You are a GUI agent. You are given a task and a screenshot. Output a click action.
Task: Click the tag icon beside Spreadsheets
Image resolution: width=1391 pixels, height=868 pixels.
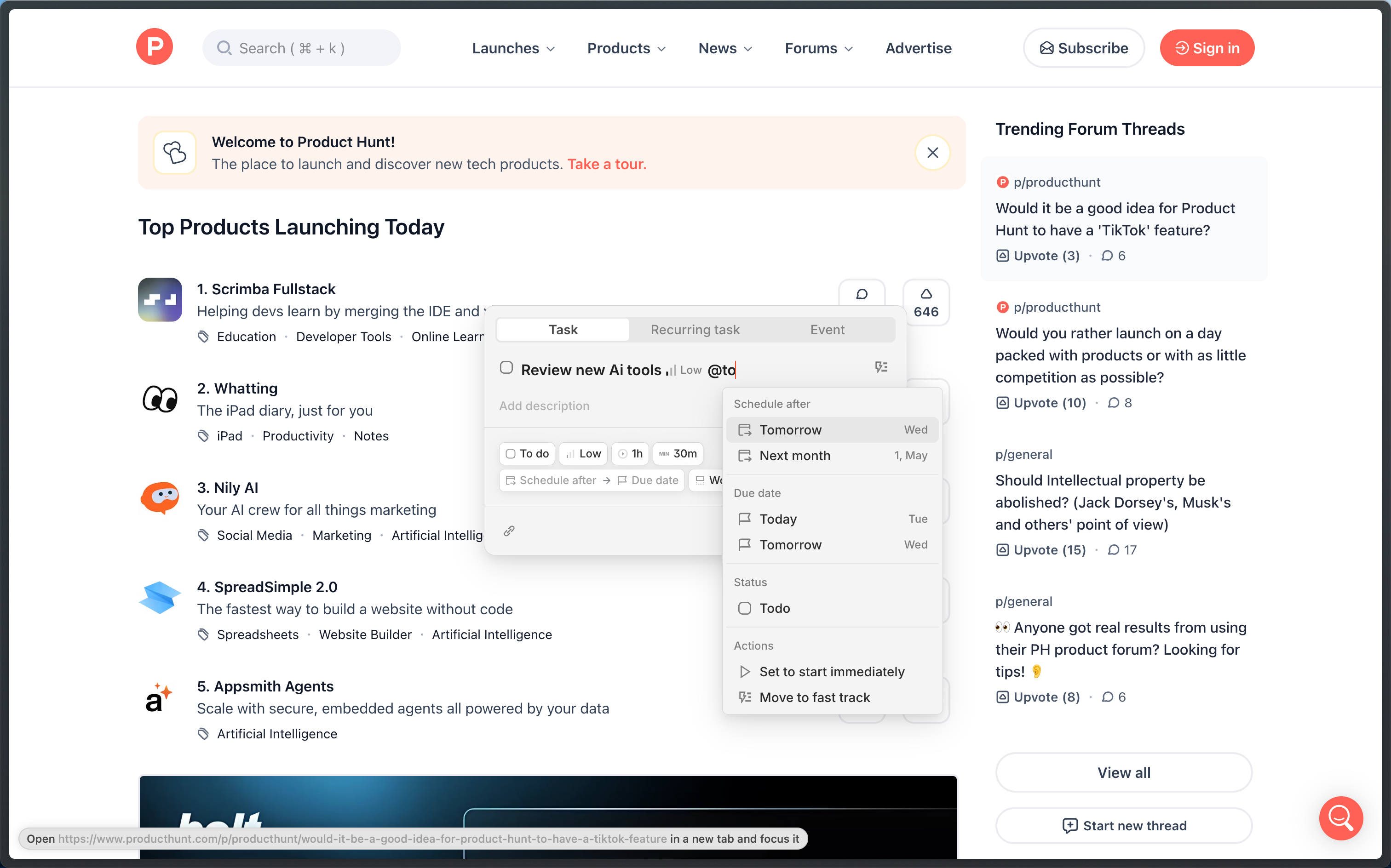[x=203, y=634]
